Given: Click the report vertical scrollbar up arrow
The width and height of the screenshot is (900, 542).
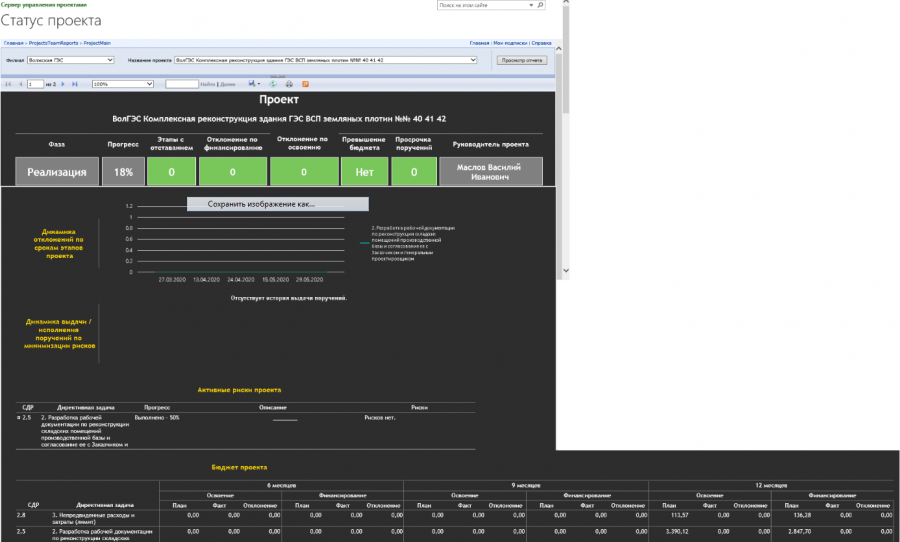Looking at the screenshot, I should click(559, 48).
